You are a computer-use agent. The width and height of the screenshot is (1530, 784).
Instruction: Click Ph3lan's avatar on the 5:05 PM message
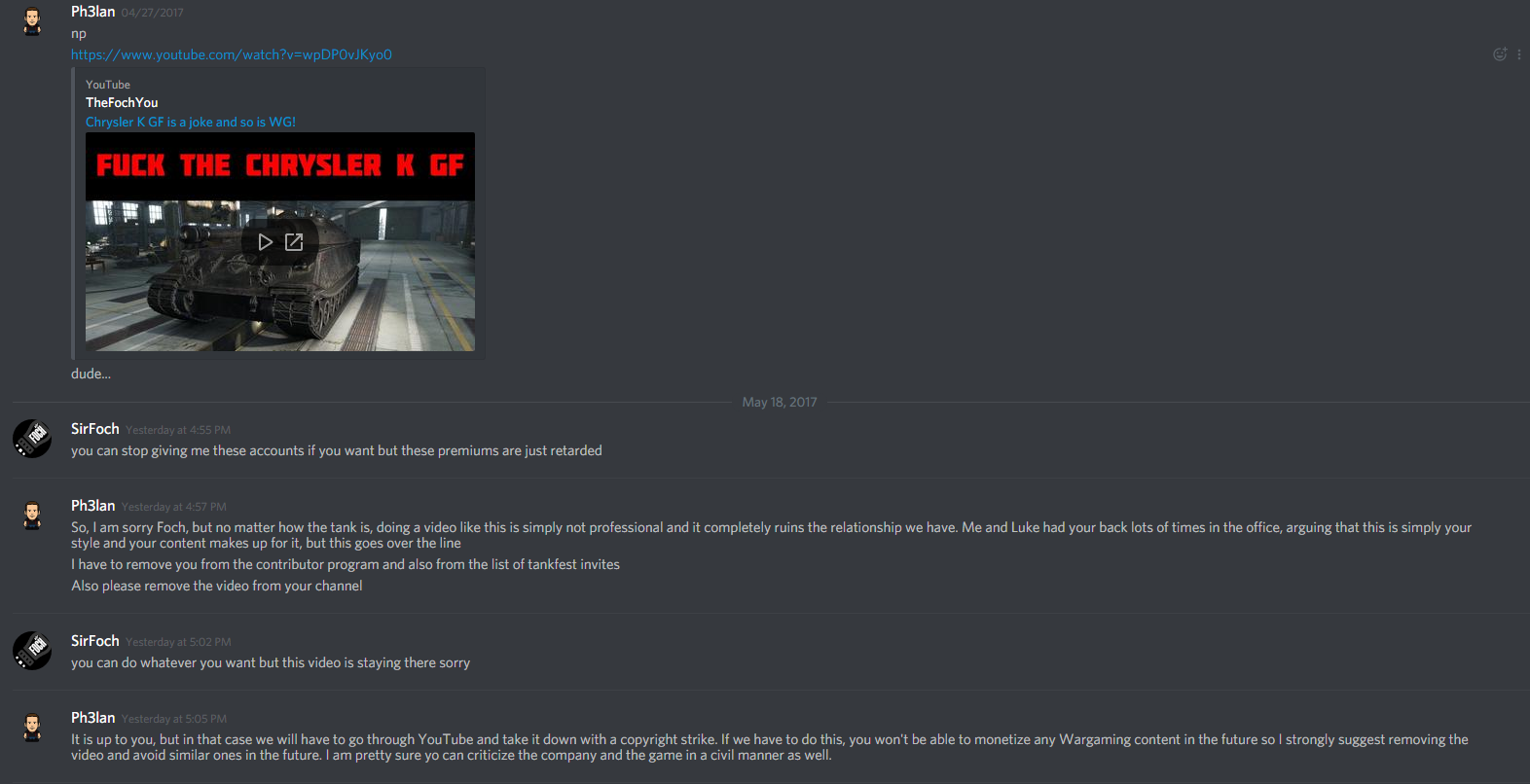tap(32, 728)
